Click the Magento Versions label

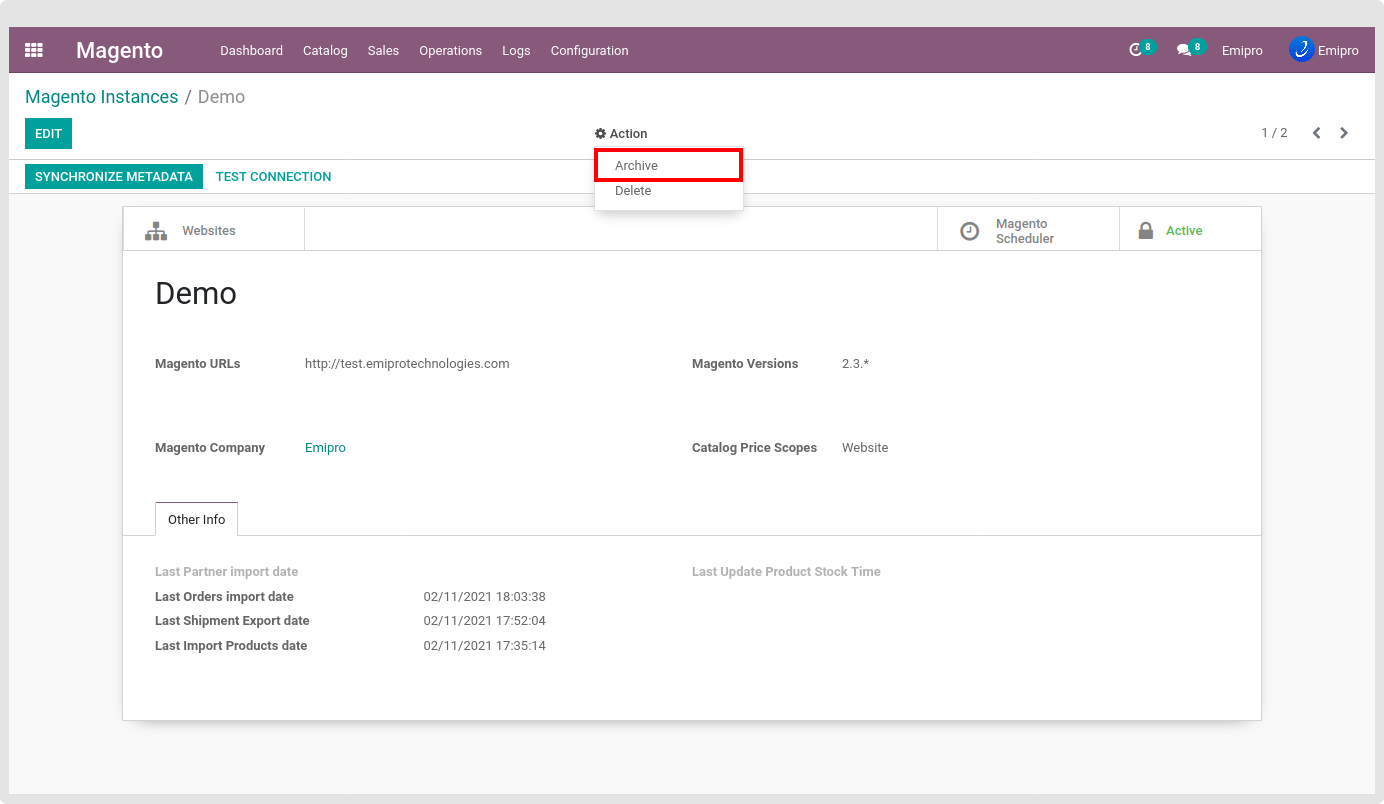tap(745, 364)
